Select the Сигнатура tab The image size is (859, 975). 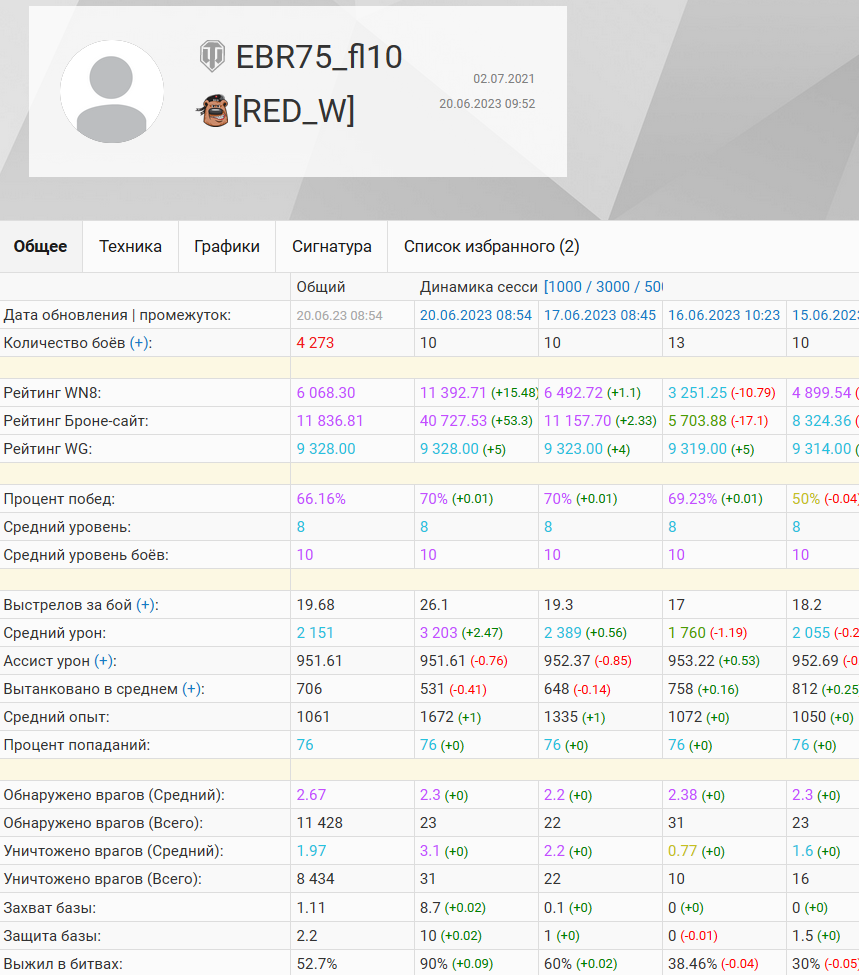pyautogui.click(x=332, y=247)
